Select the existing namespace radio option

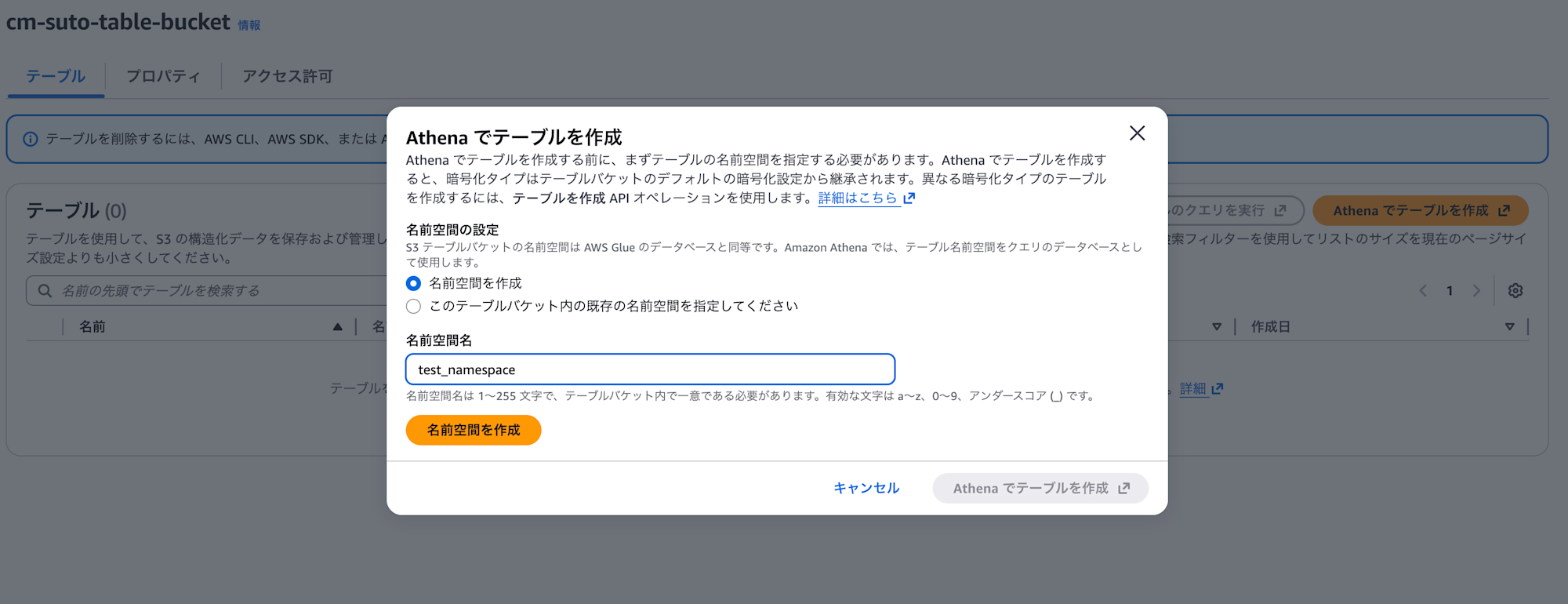(413, 306)
